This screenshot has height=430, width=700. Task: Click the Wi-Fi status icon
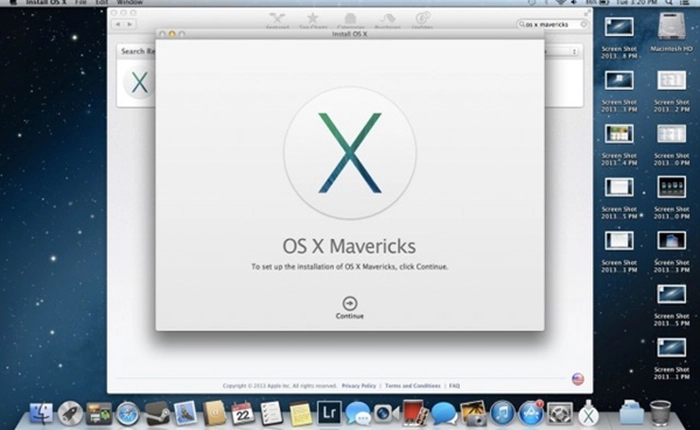point(560,2)
